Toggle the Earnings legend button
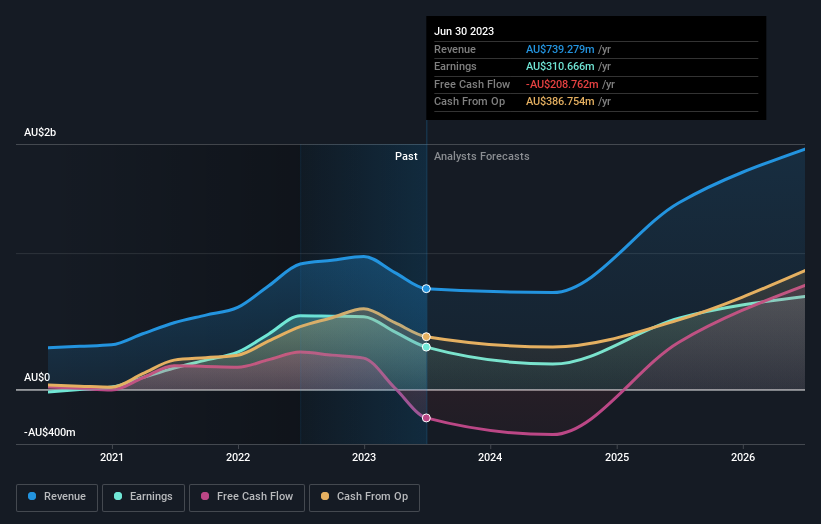The height and width of the screenshot is (524, 821). point(143,497)
